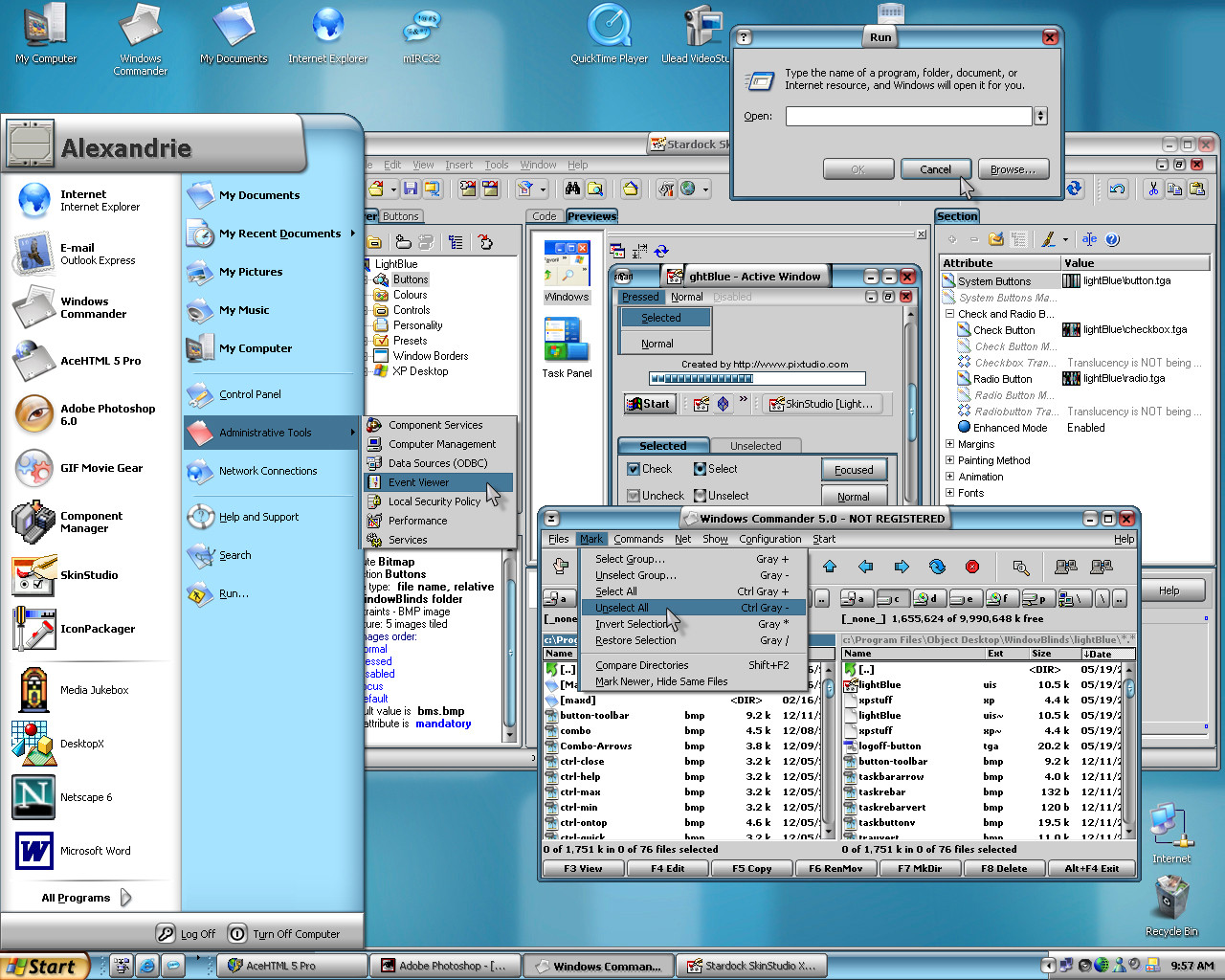This screenshot has width=1225, height=980.
Task: Launch GIF Movie Gear from Start menu
Action: (x=81, y=468)
